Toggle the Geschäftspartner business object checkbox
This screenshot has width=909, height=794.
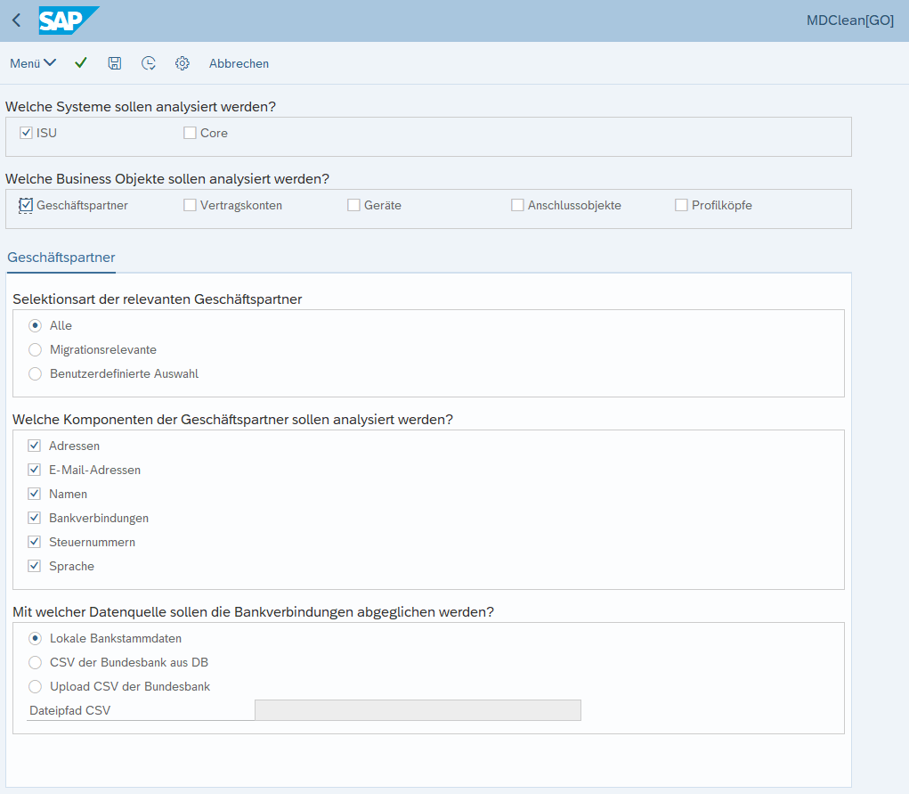[26, 205]
